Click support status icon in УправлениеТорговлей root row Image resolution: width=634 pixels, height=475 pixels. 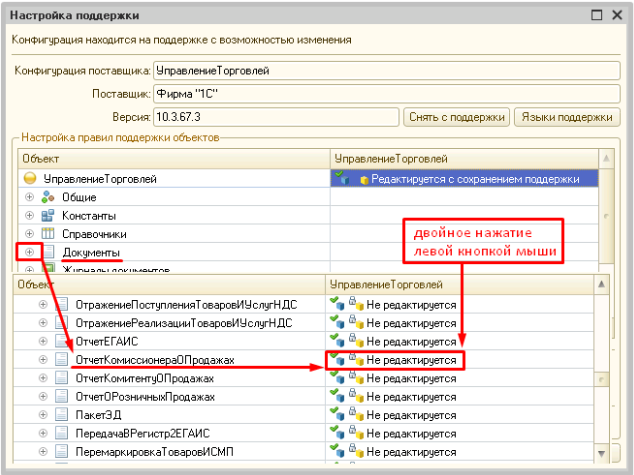click(x=342, y=177)
